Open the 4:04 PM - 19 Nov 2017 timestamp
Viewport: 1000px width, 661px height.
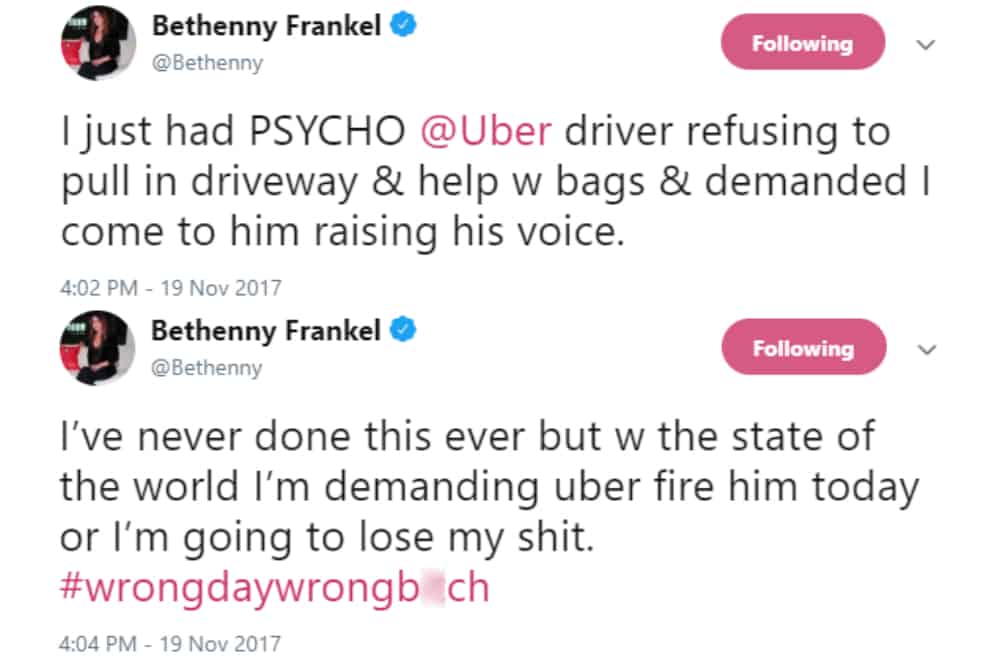pyautogui.click(x=171, y=642)
